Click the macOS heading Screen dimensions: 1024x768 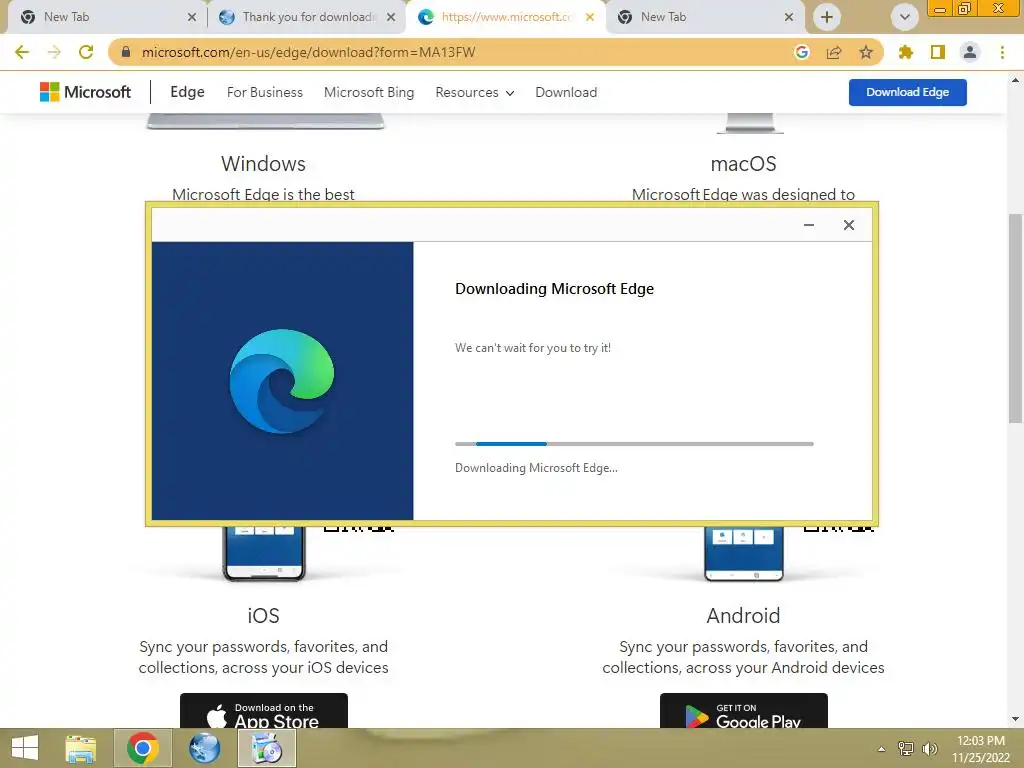pos(743,164)
